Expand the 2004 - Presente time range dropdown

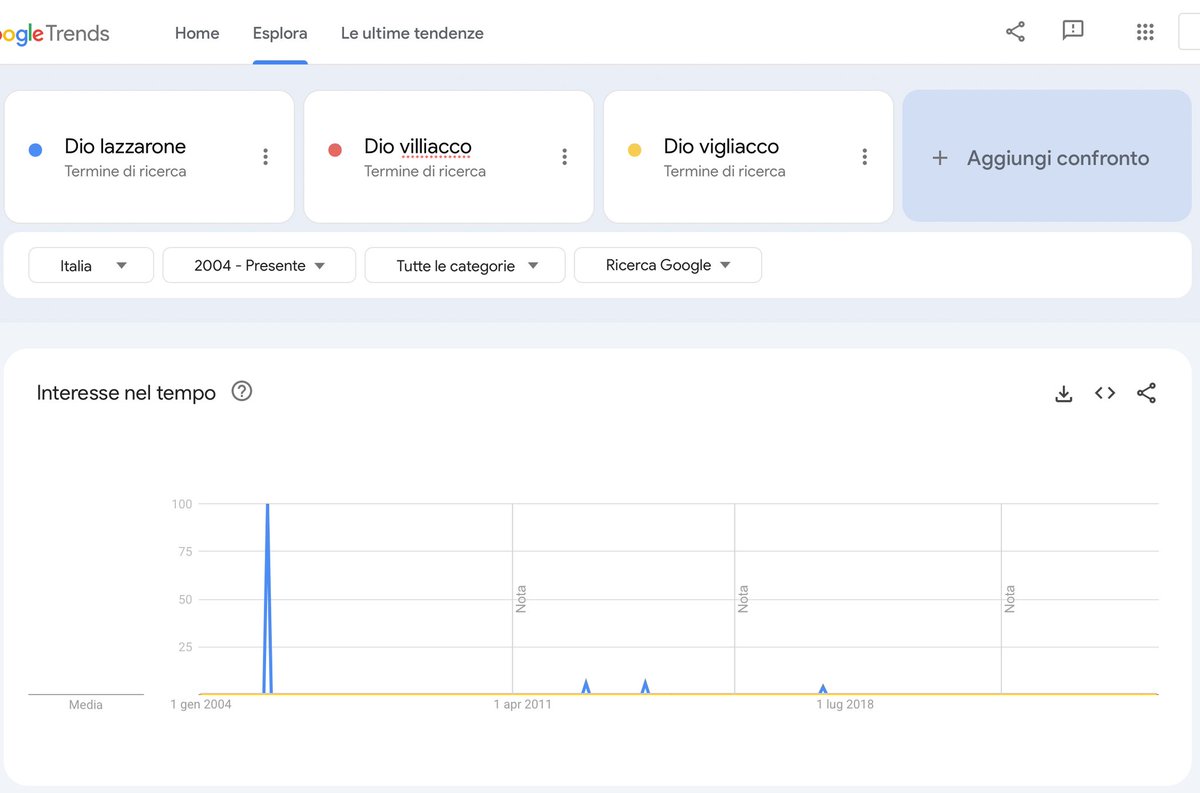click(259, 265)
